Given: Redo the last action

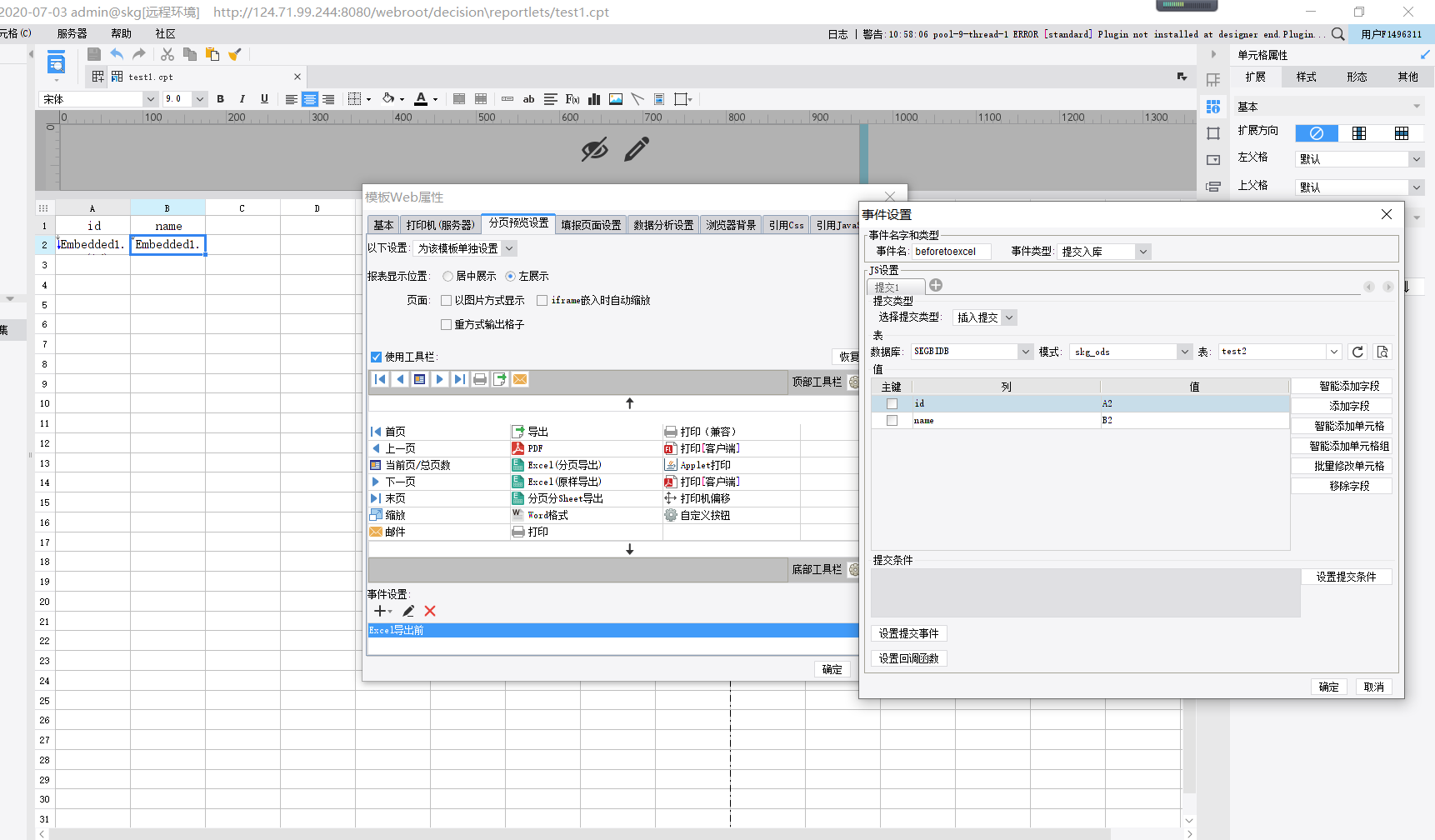Looking at the screenshot, I should [139, 54].
